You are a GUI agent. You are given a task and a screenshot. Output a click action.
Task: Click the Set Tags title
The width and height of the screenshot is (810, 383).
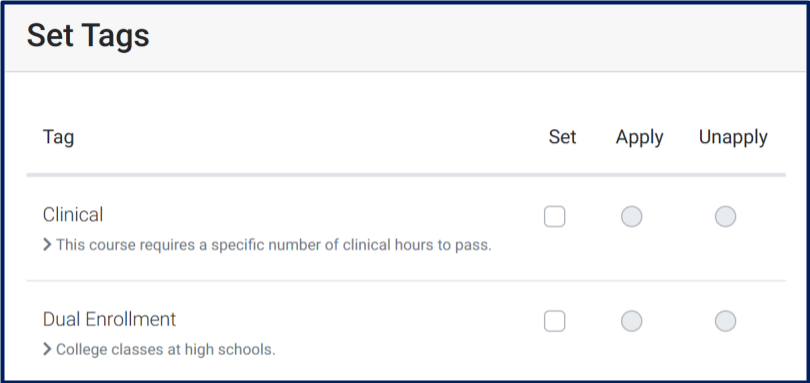coord(88,36)
